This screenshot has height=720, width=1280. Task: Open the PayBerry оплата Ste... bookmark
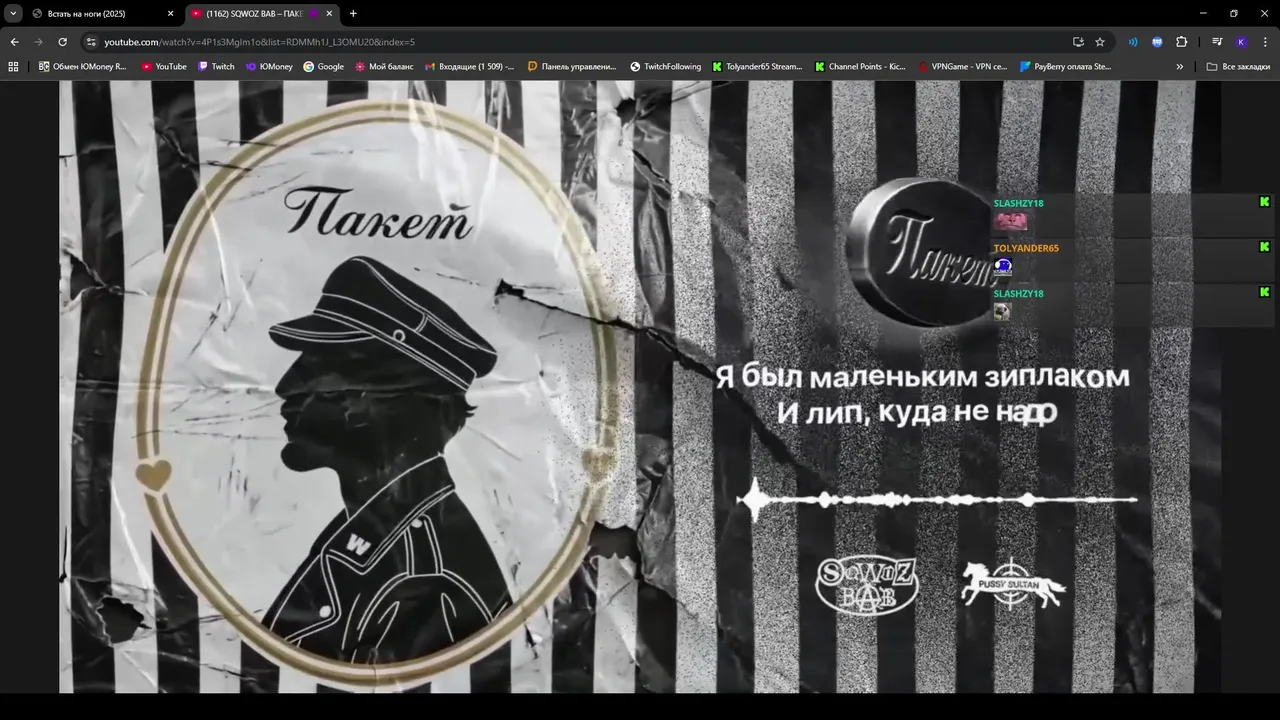pos(1065,67)
